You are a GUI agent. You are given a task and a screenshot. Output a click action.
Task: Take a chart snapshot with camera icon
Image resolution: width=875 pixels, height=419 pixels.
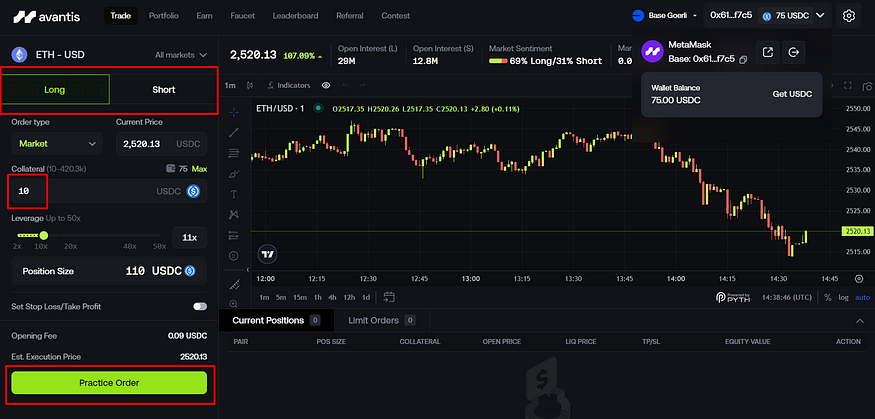tap(867, 86)
